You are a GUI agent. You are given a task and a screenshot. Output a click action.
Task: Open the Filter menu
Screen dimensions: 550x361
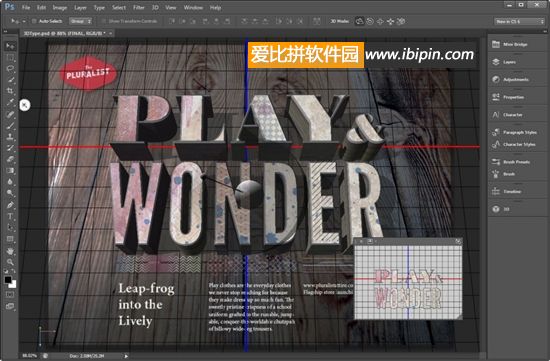click(139, 7)
